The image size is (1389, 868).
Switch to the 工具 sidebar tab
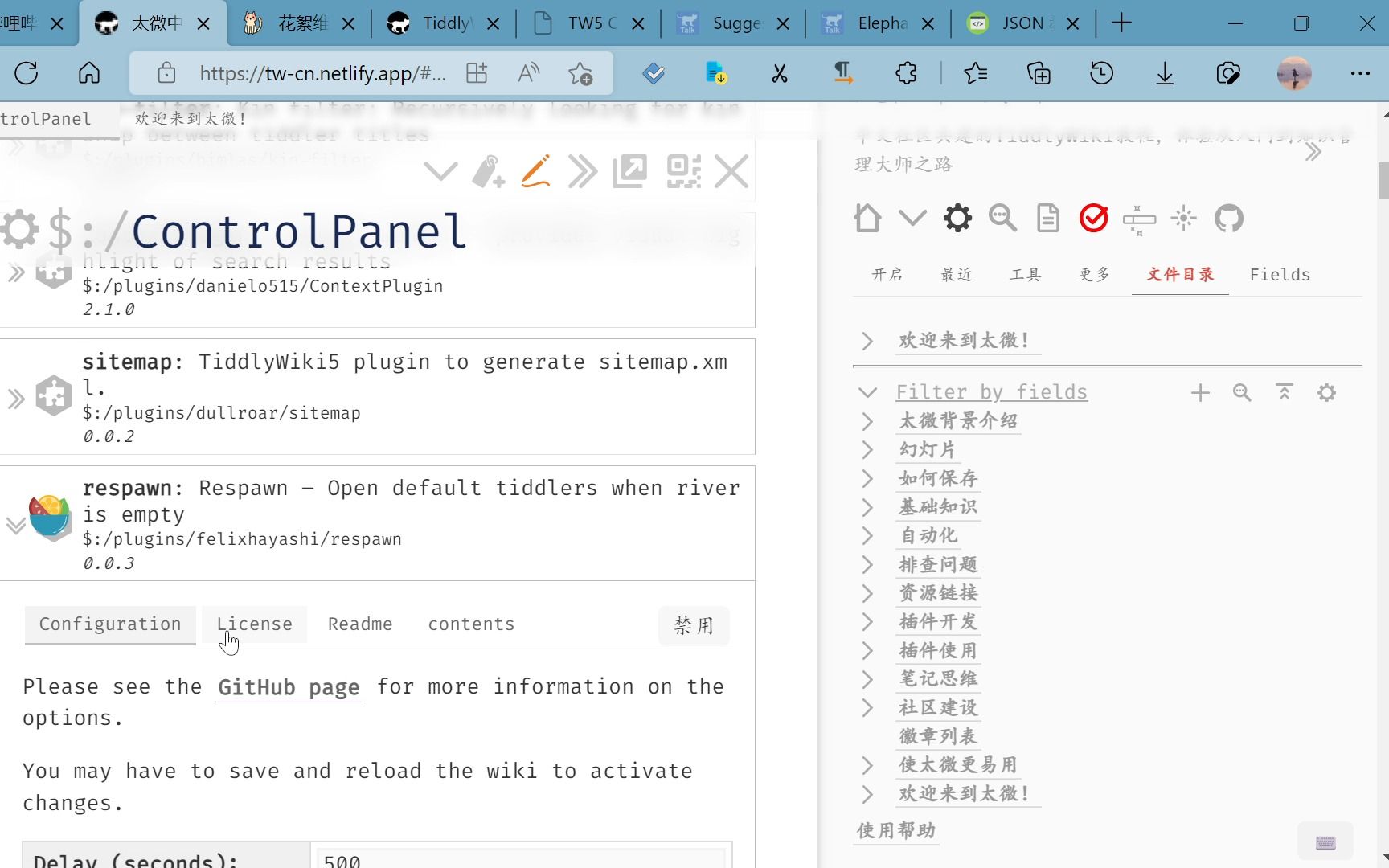tap(1025, 275)
